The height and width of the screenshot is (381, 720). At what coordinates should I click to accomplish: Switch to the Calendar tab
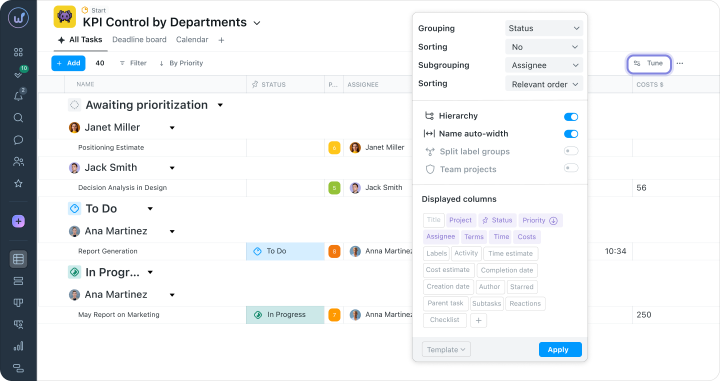pyautogui.click(x=192, y=40)
